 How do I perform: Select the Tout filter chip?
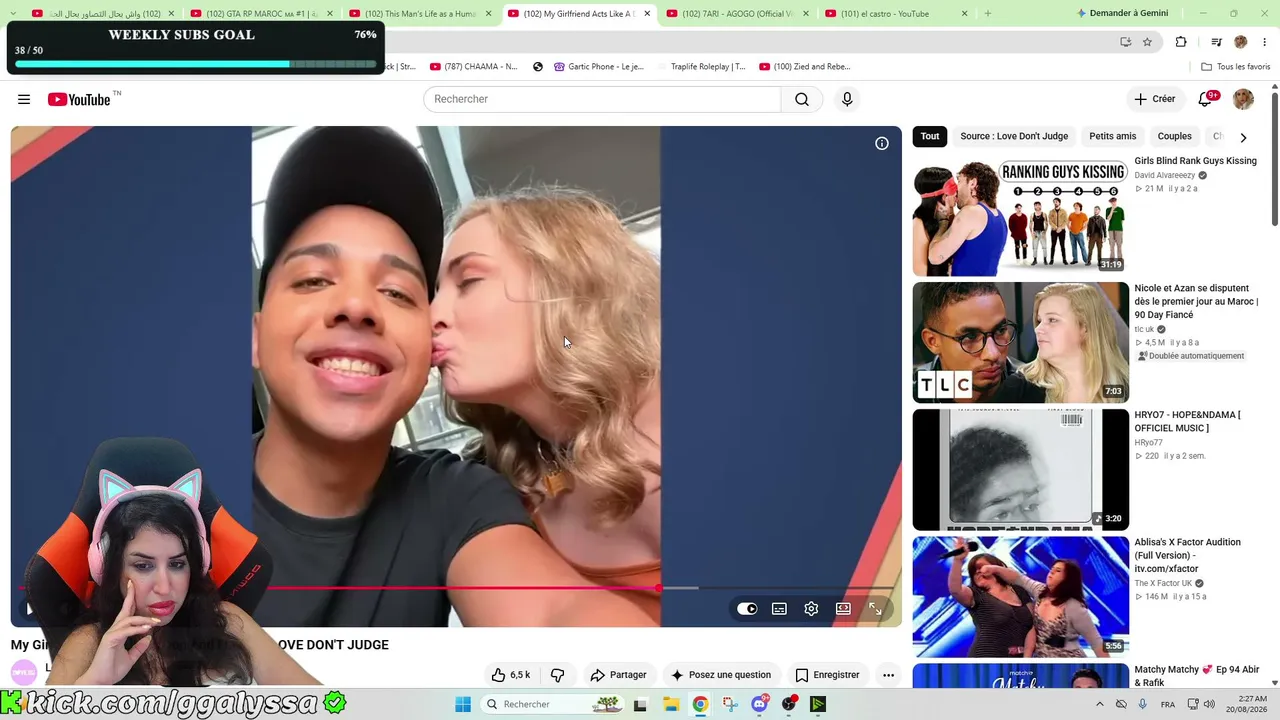(x=930, y=136)
